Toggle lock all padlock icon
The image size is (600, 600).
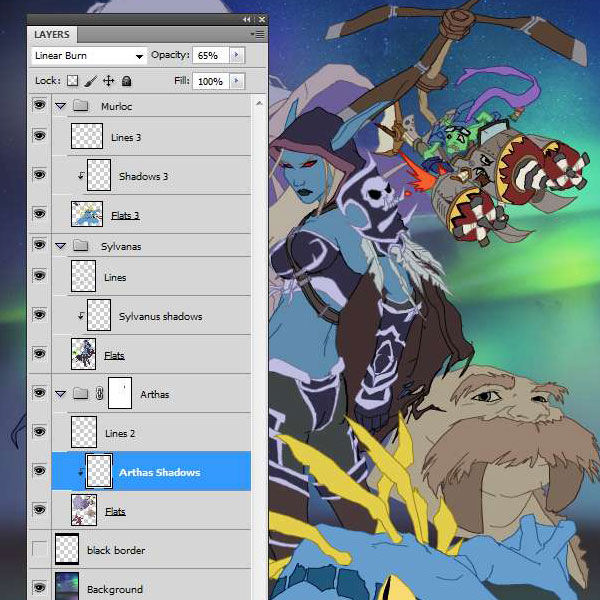(126, 81)
